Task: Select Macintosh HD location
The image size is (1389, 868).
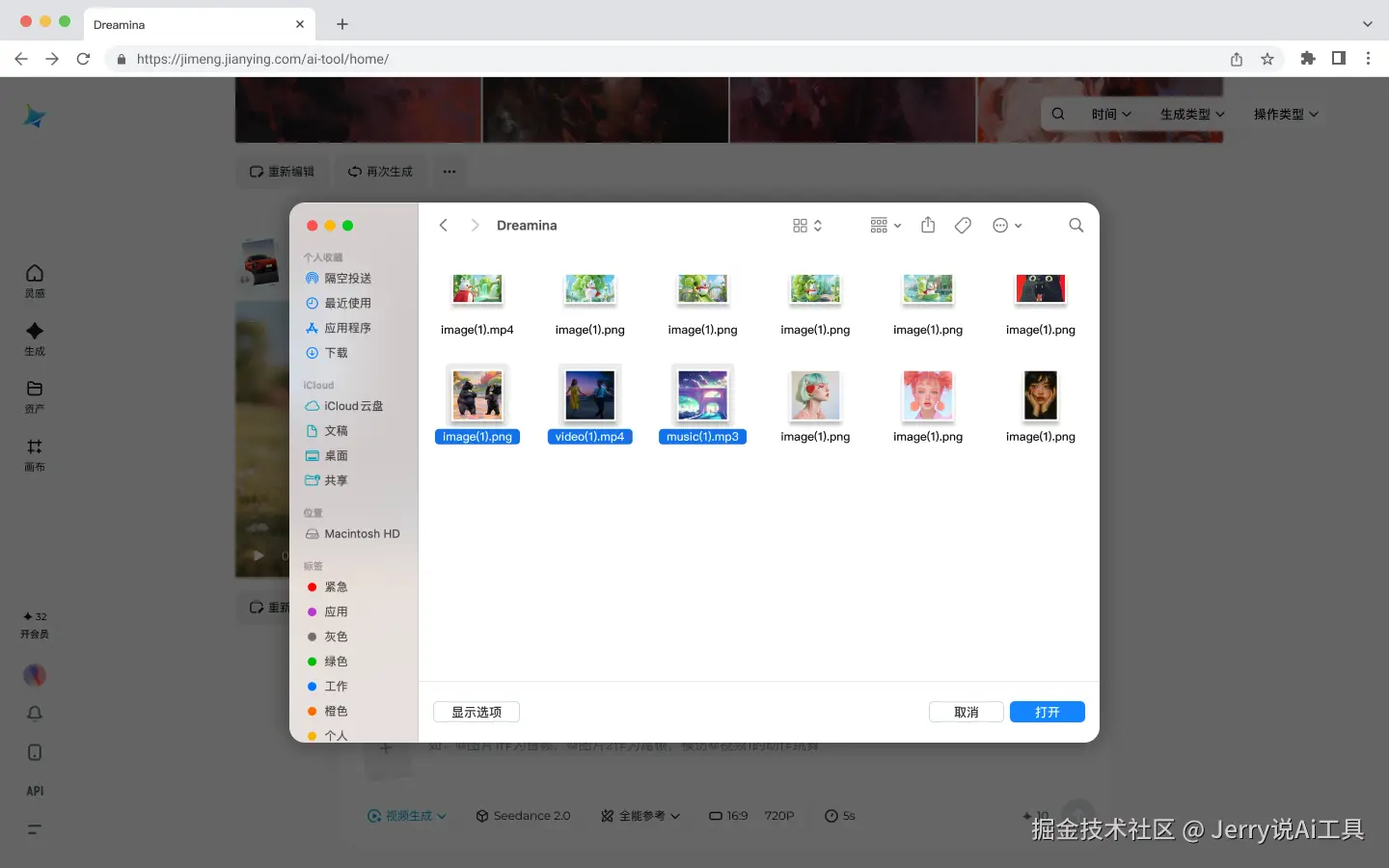Action: pyautogui.click(x=353, y=533)
